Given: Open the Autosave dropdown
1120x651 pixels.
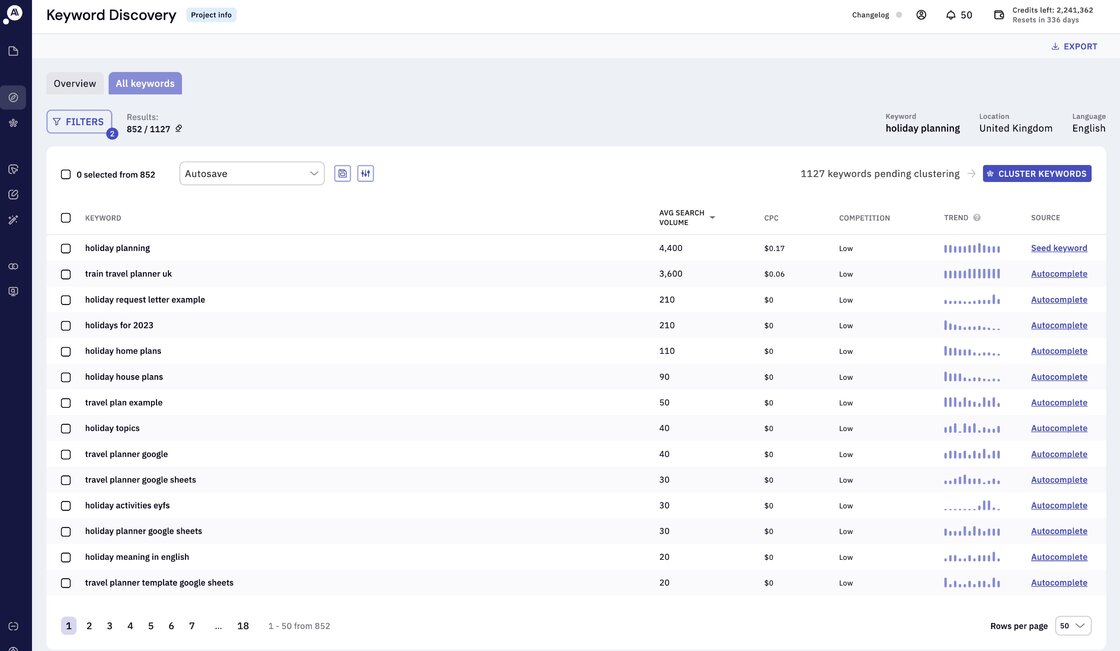Looking at the screenshot, I should click(251, 174).
